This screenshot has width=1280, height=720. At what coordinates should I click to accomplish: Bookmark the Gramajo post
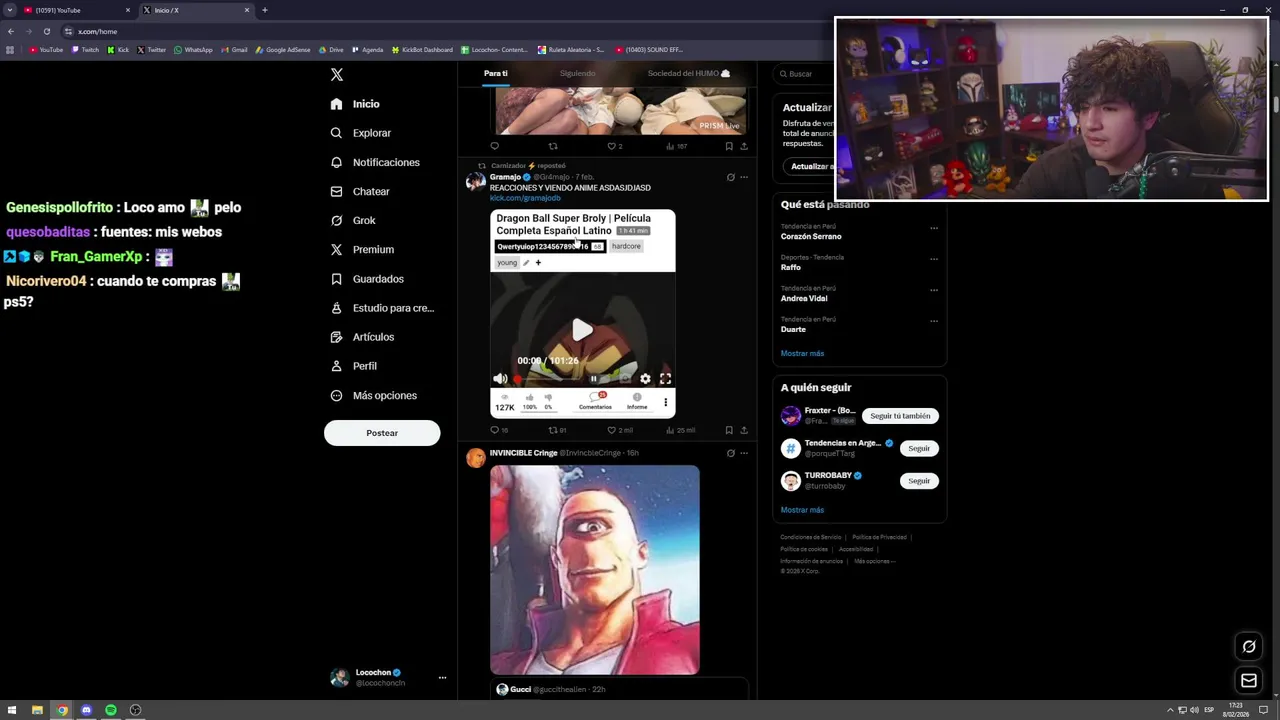click(729, 430)
